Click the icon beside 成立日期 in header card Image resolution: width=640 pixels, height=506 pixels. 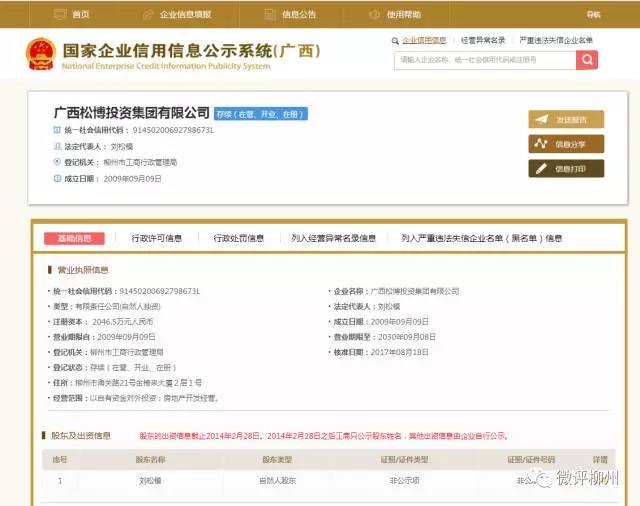pos(57,178)
